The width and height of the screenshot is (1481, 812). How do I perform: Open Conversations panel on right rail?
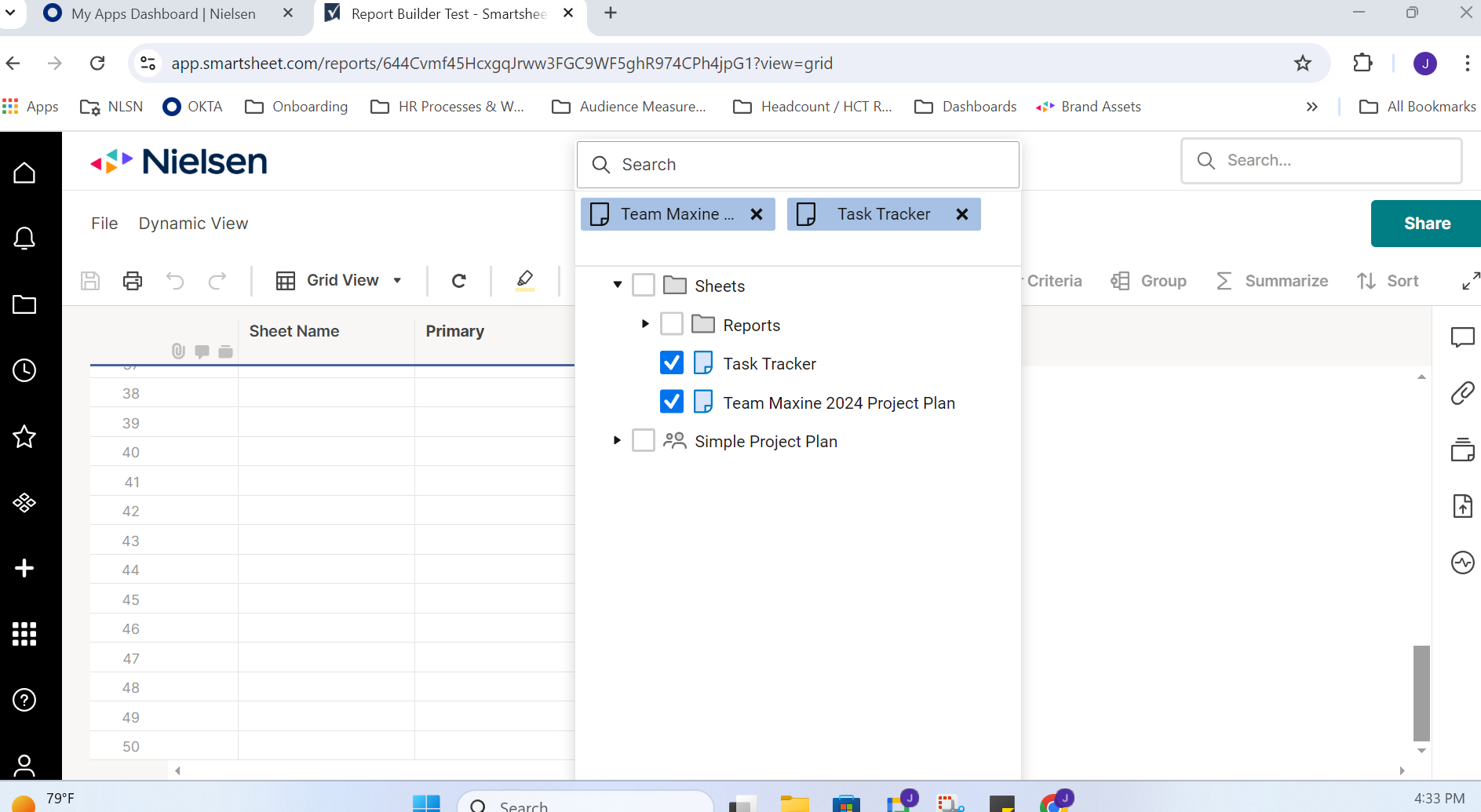(1462, 337)
